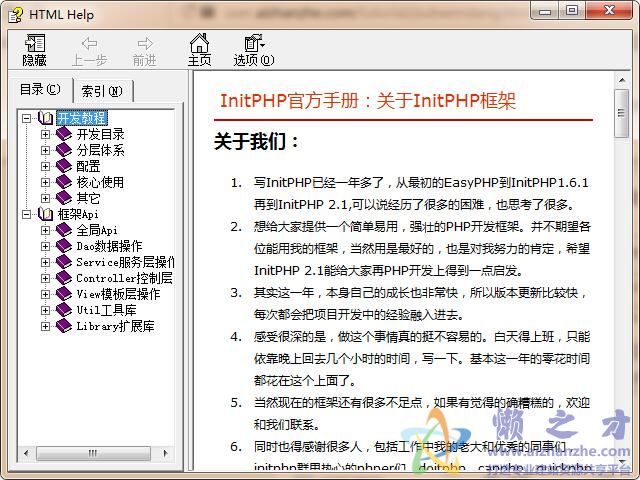Click the purple book icon beside 分层体系
Viewport: 640px width, 480px height.
coord(64,150)
